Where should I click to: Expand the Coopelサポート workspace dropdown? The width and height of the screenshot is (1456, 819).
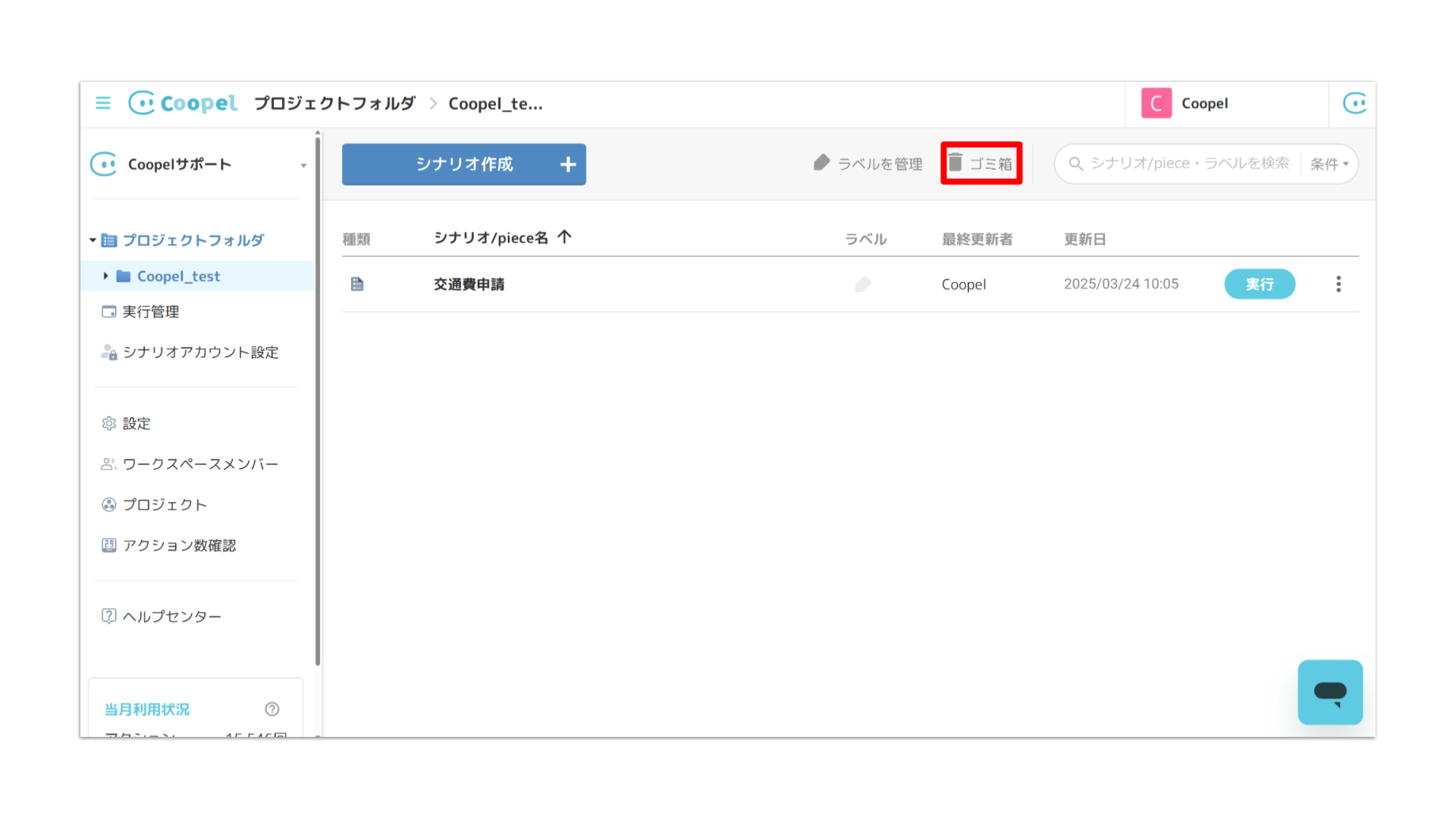click(303, 165)
